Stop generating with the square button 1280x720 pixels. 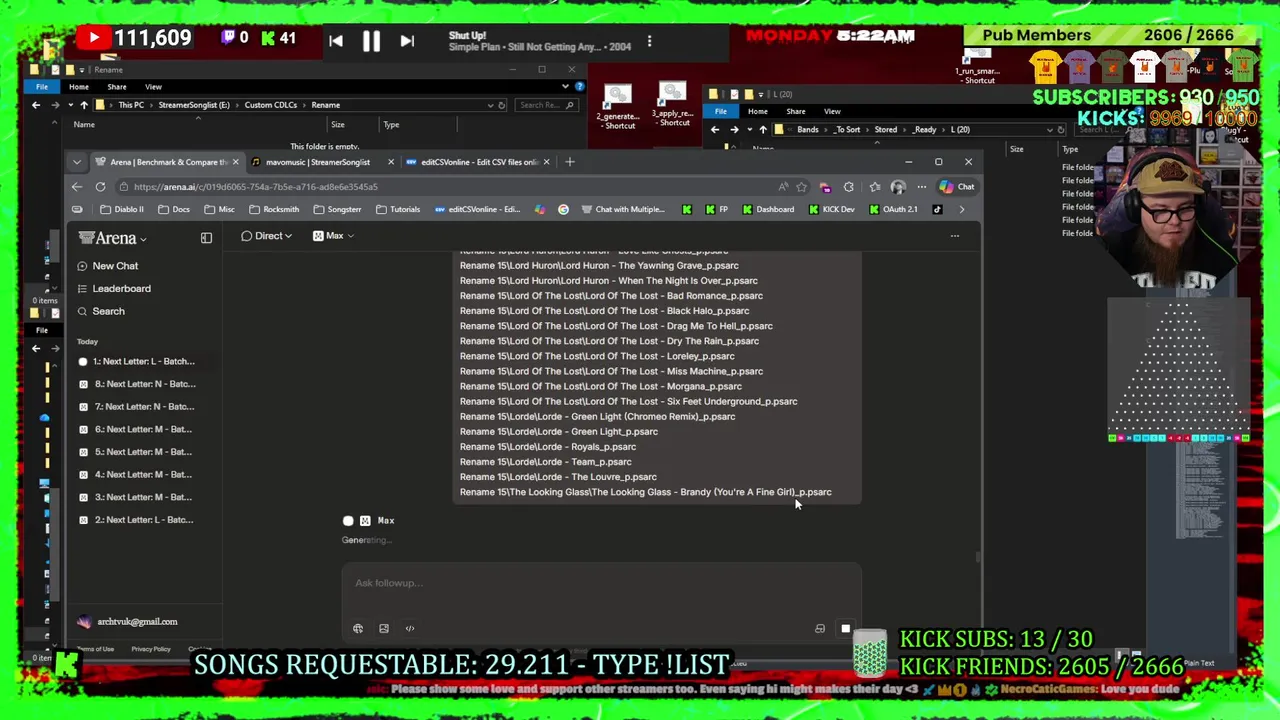(845, 629)
